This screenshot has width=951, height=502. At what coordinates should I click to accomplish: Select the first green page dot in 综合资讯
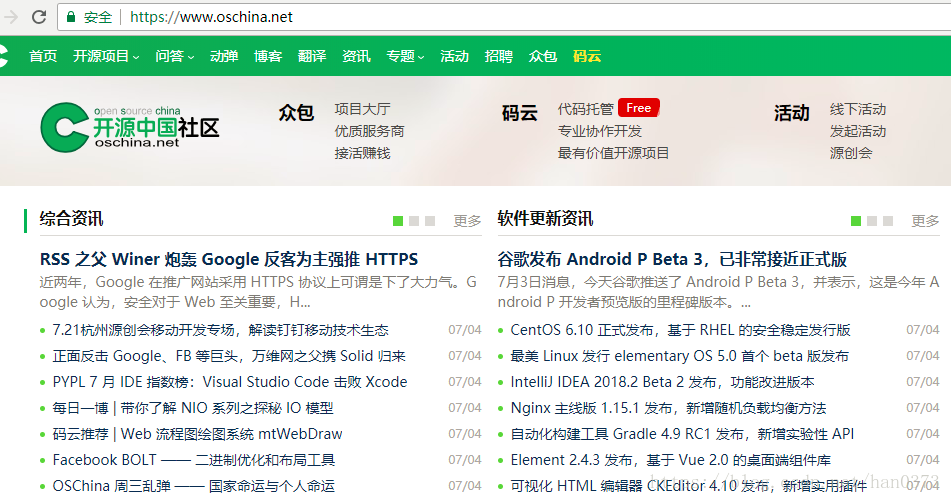pyautogui.click(x=398, y=221)
